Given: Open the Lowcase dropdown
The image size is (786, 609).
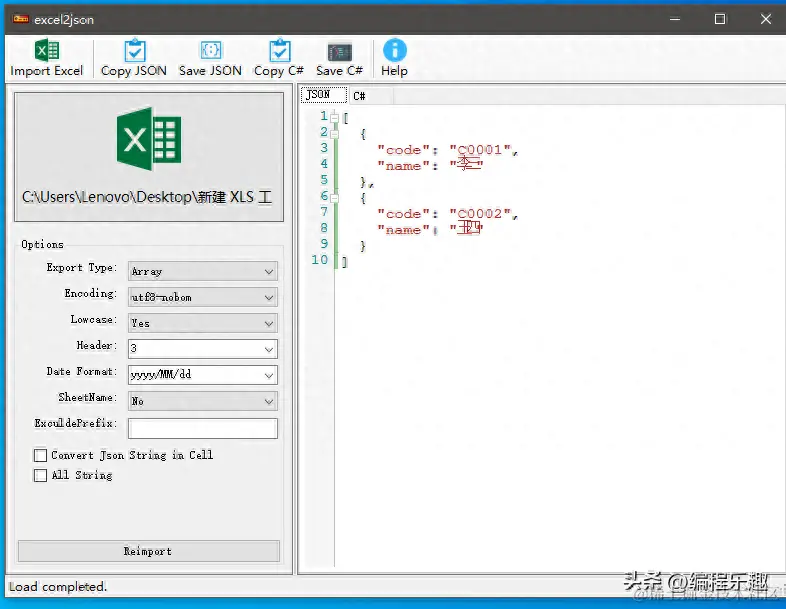Looking at the screenshot, I should 203,323.
